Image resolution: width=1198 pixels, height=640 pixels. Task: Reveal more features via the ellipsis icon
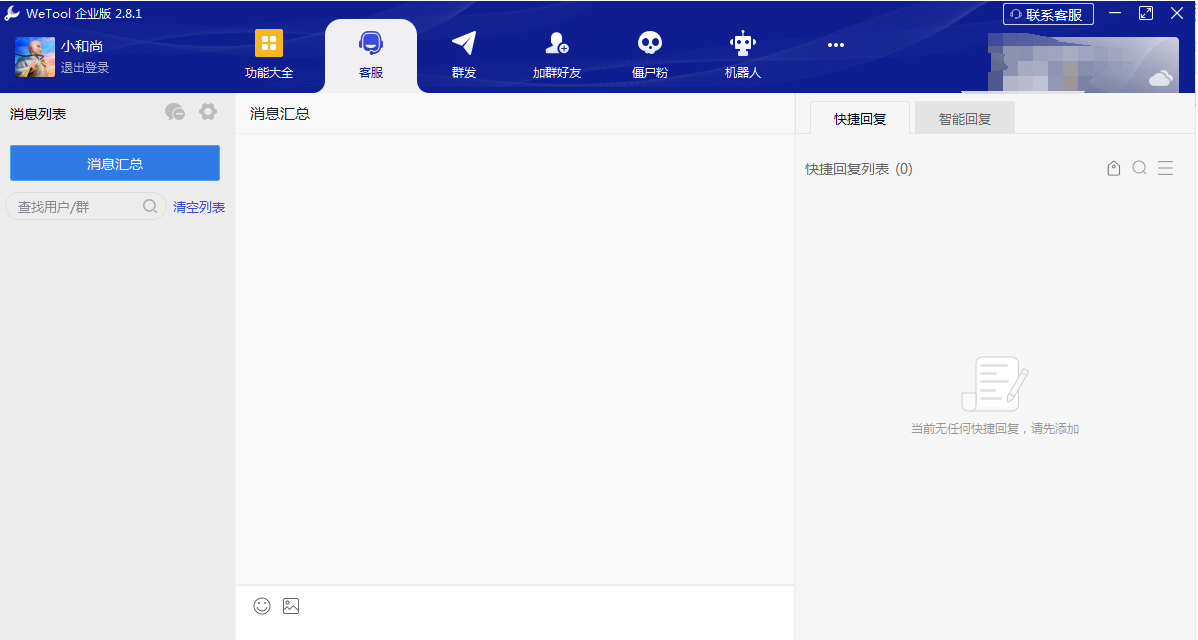tap(835, 44)
